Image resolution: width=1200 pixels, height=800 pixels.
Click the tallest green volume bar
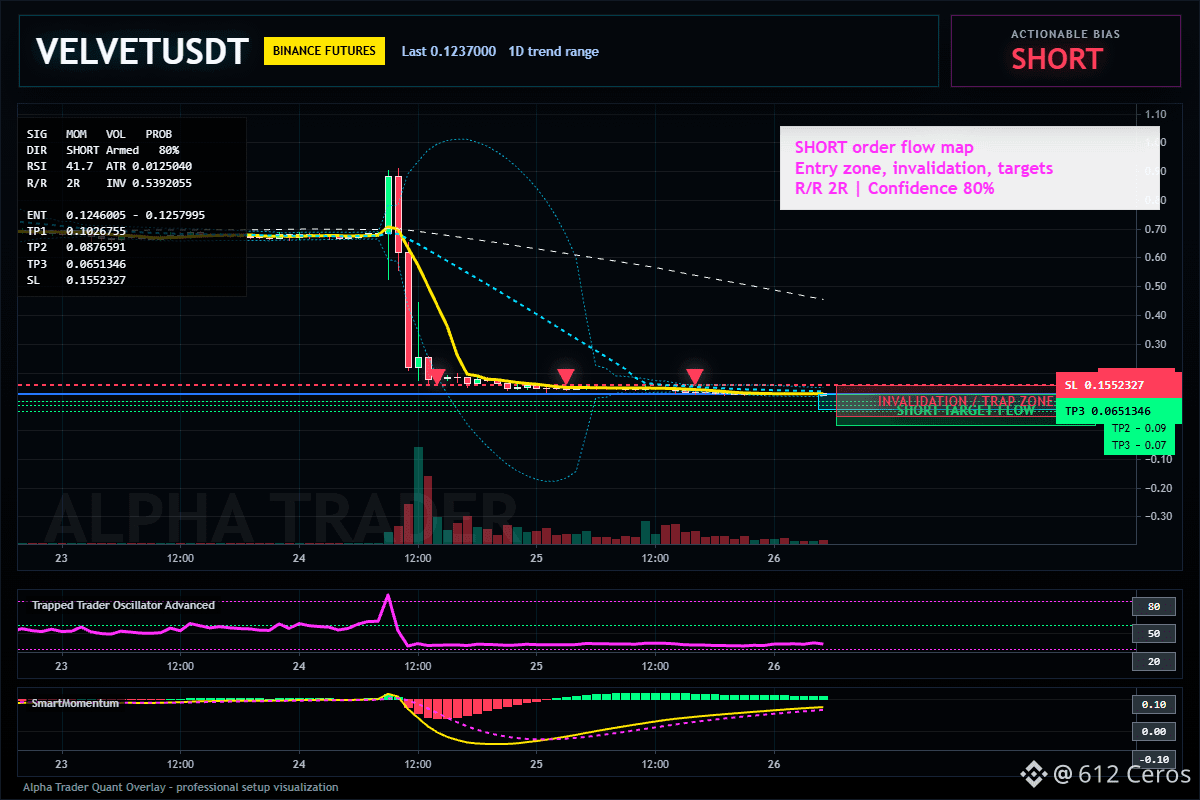[x=418, y=495]
